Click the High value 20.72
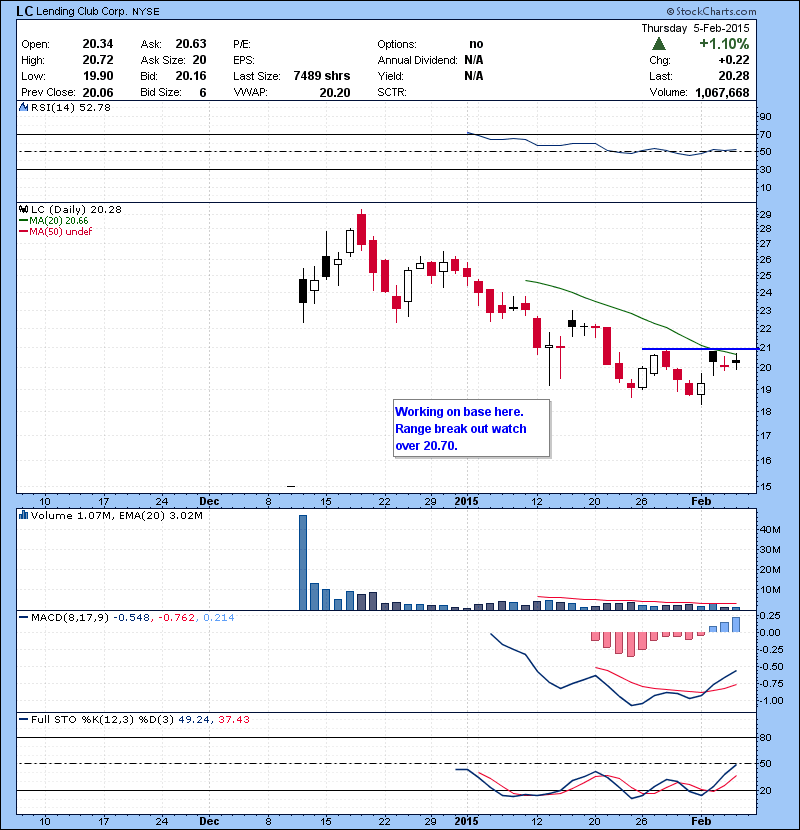This screenshot has width=800, height=830. click(98, 60)
